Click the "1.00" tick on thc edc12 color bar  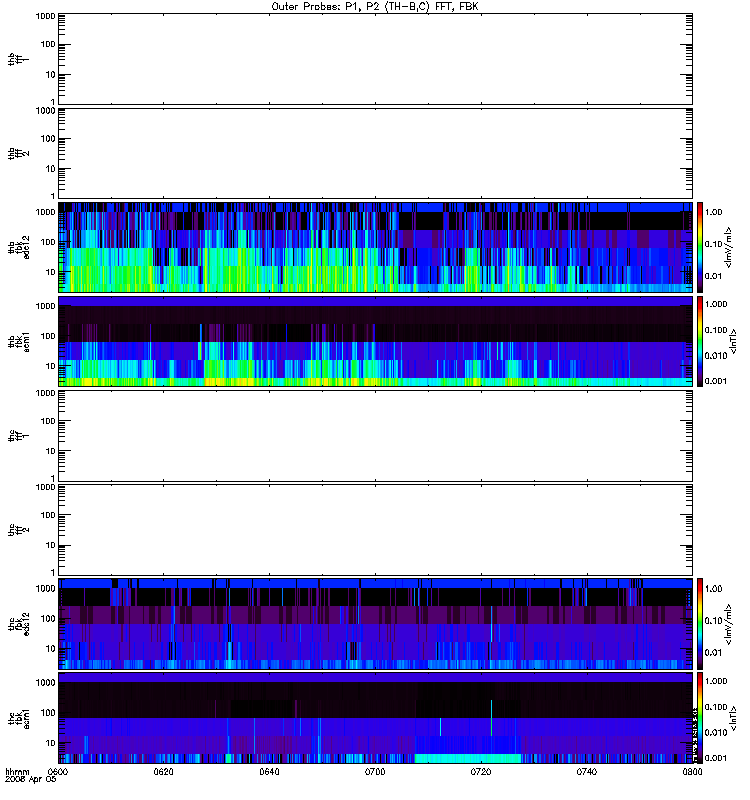pyautogui.click(x=713, y=589)
